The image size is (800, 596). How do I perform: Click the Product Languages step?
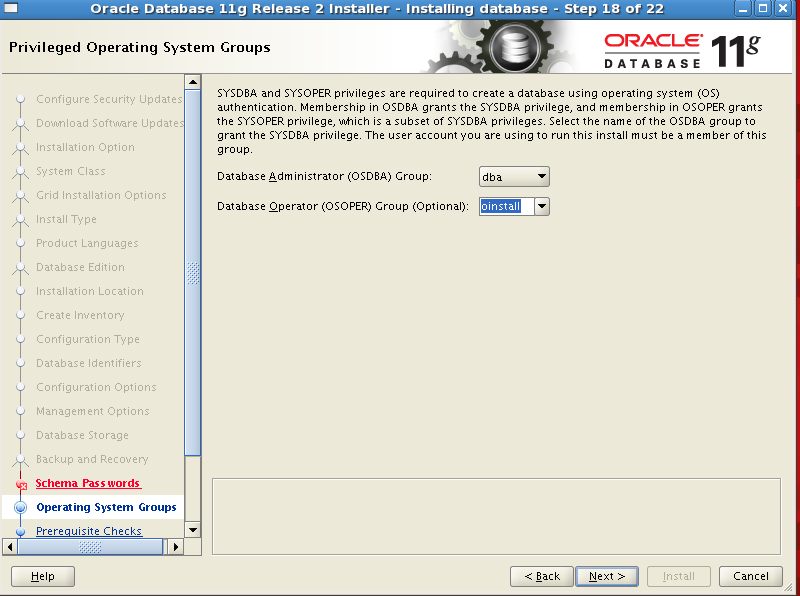click(x=87, y=243)
